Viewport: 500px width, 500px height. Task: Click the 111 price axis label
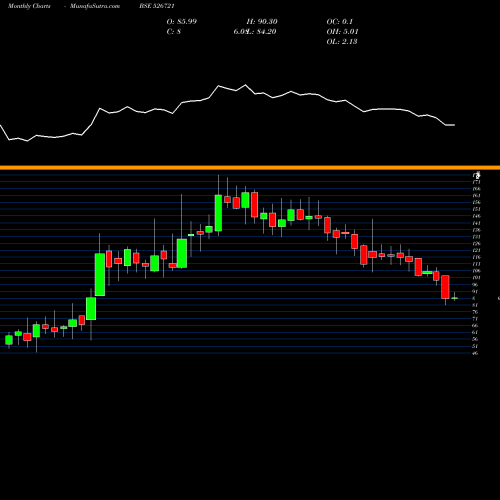(x=476, y=264)
